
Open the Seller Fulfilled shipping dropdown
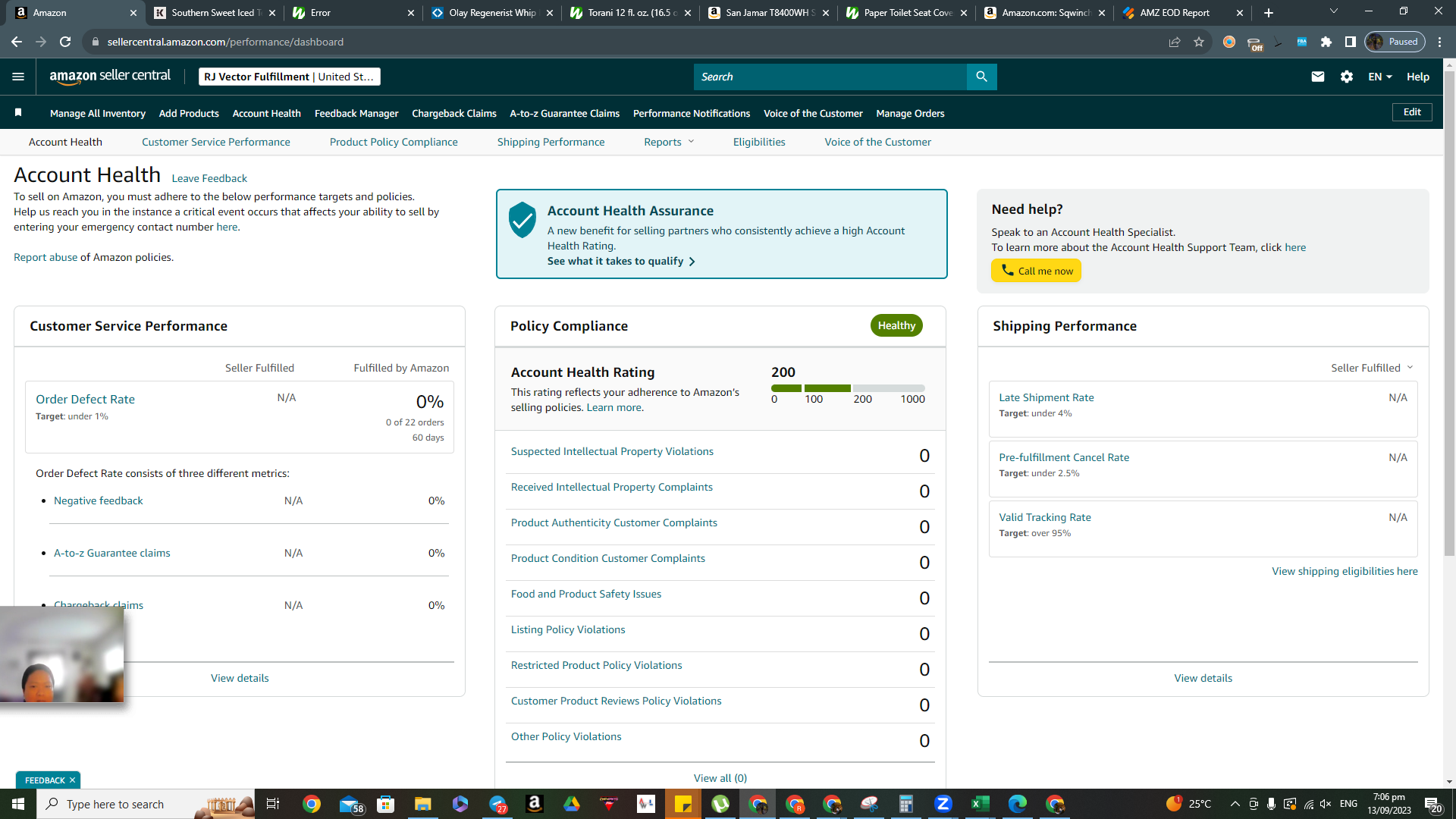[1372, 368]
